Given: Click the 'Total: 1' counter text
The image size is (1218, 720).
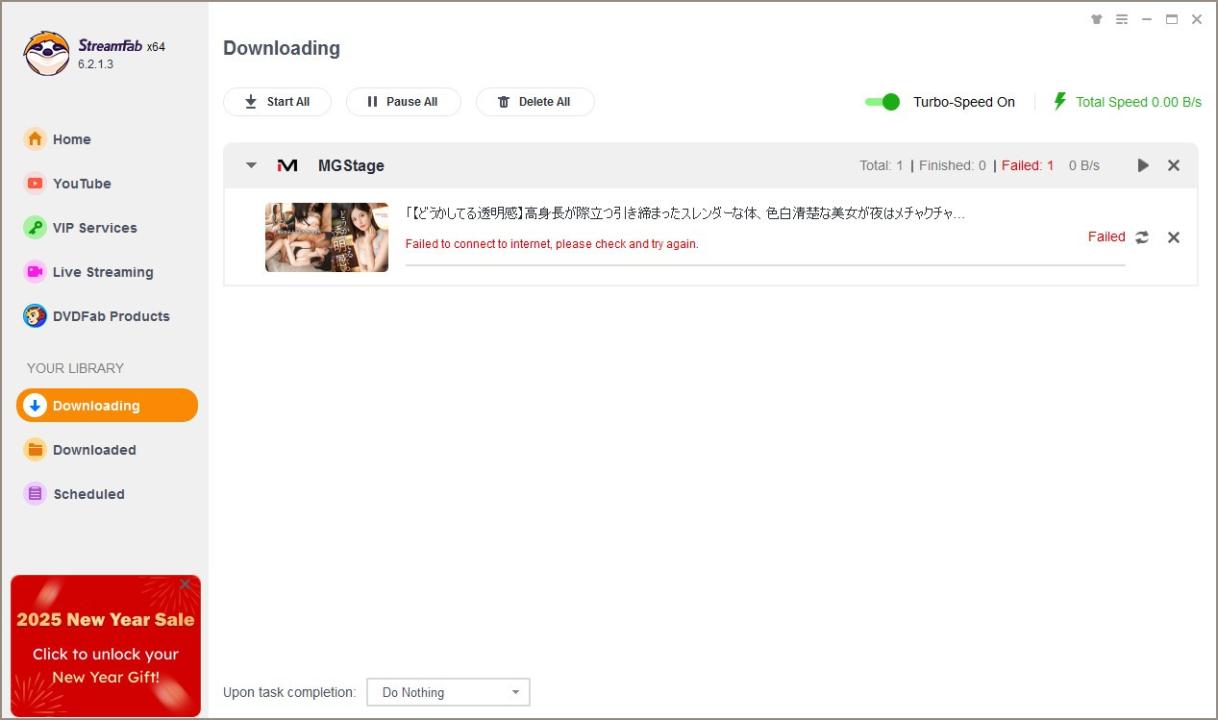Looking at the screenshot, I should pyautogui.click(x=881, y=166).
